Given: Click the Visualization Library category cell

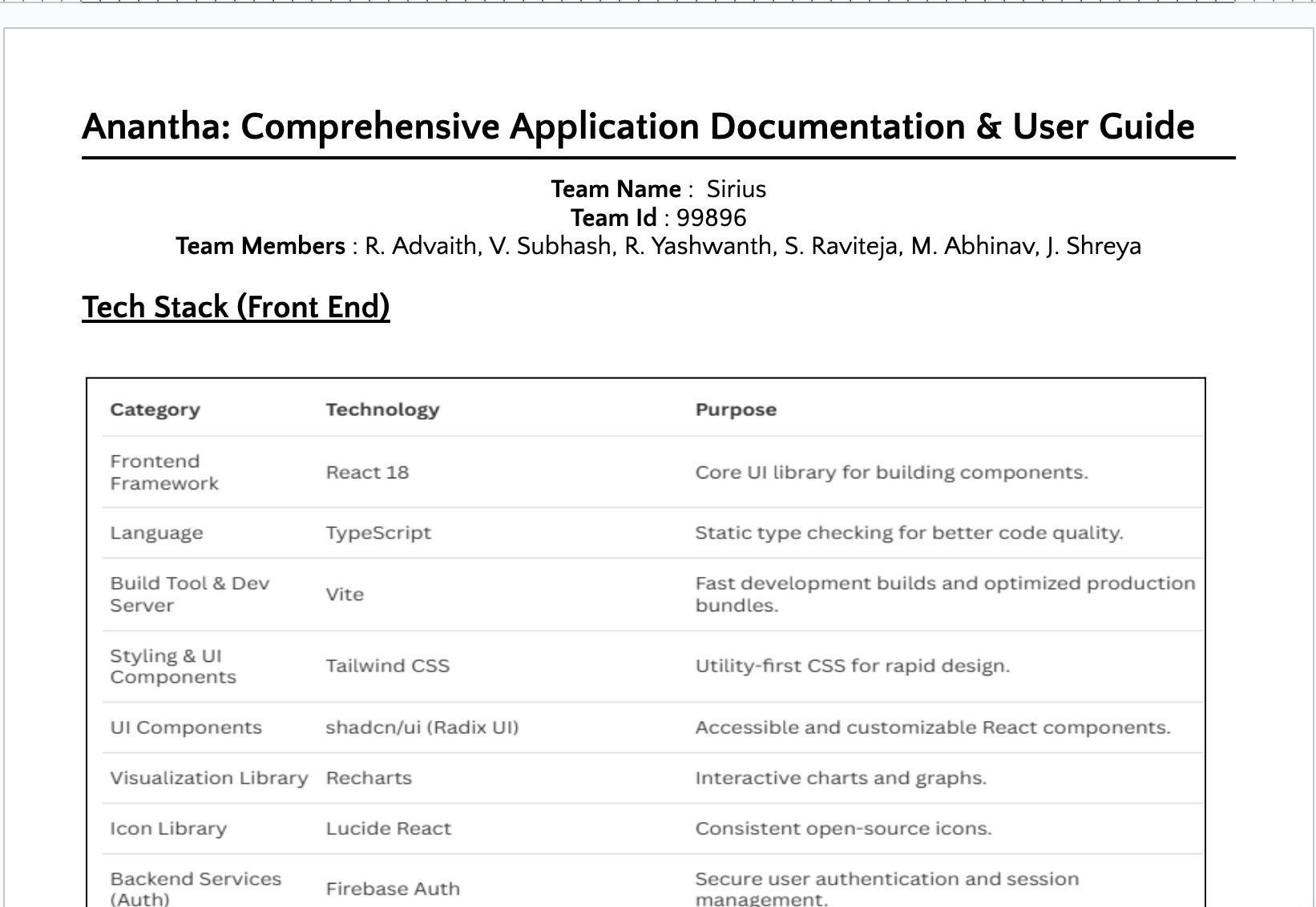Looking at the screenshot, I should coord(208,778).
